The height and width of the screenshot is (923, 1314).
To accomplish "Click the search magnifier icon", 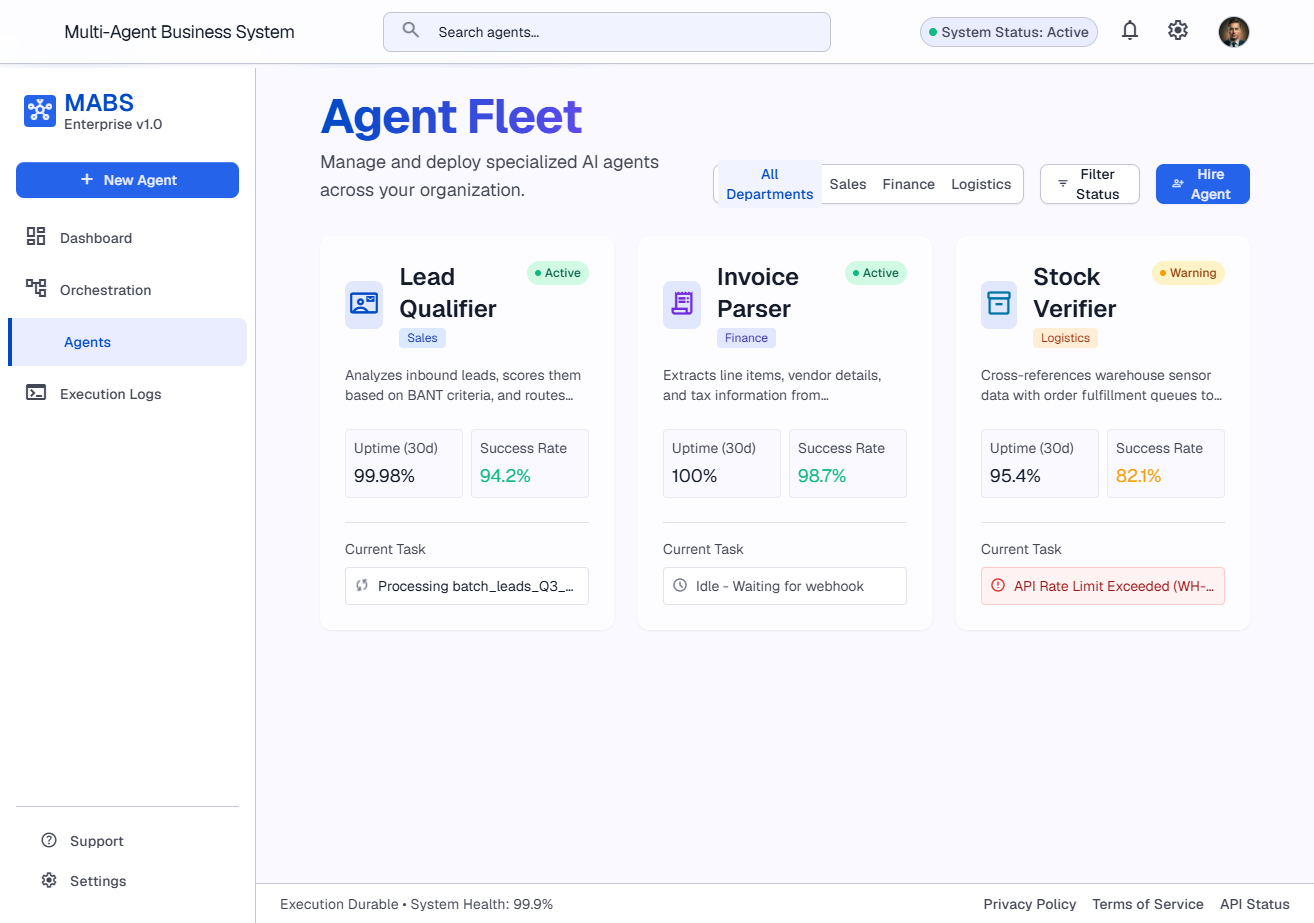I will click(411, 30).
